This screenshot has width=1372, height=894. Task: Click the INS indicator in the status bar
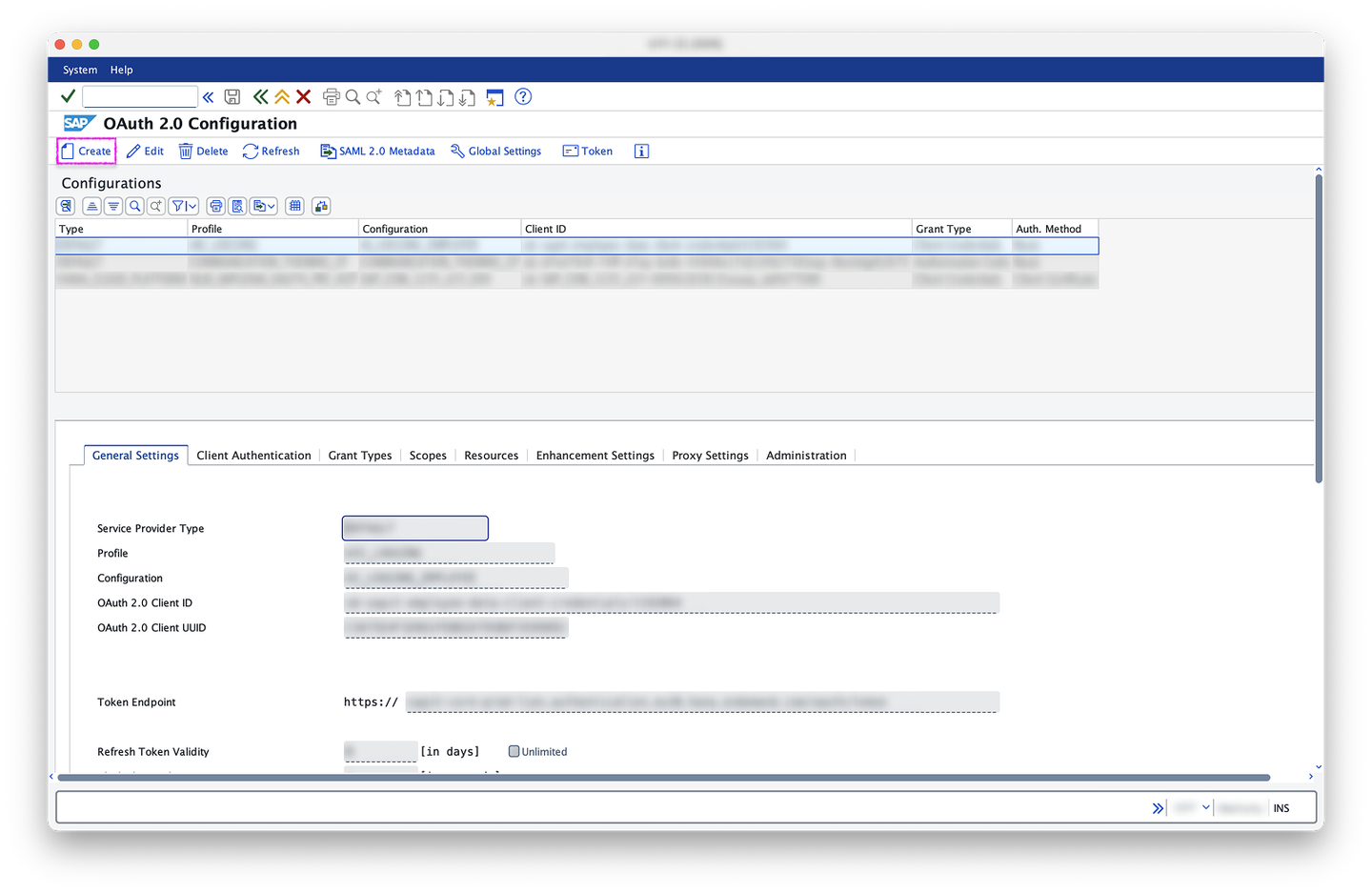point(1281,808)
